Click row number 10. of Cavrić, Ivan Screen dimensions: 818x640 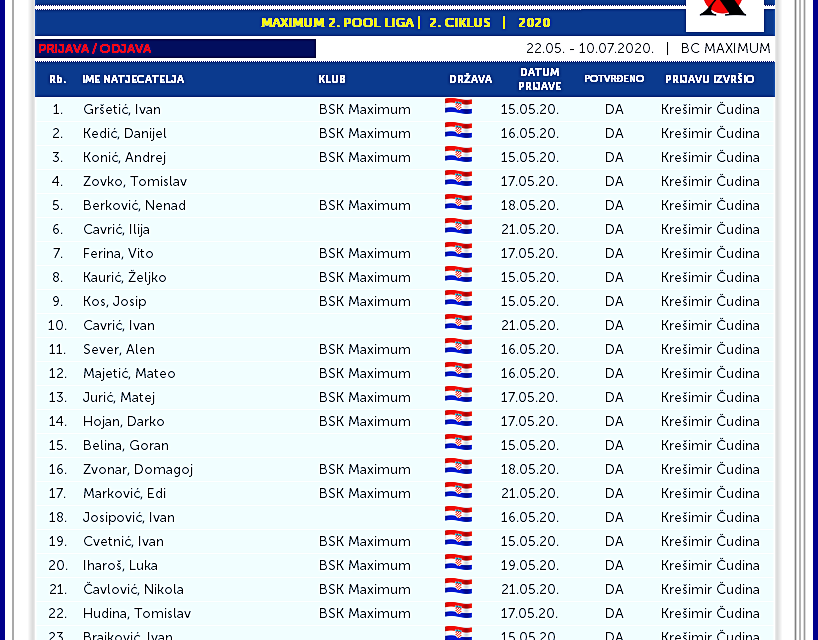(x=57, y=325)
